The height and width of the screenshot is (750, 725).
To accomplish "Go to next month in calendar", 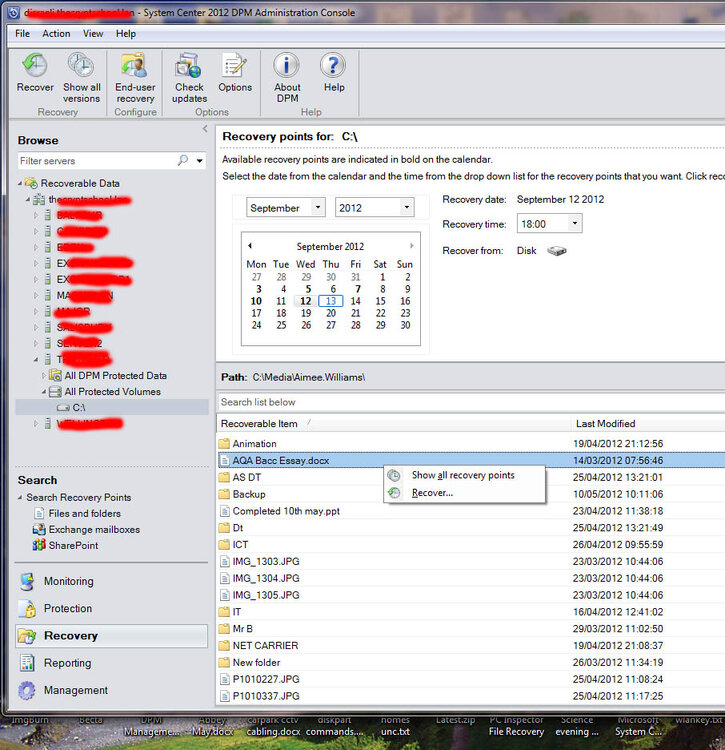I will [411, 246].
